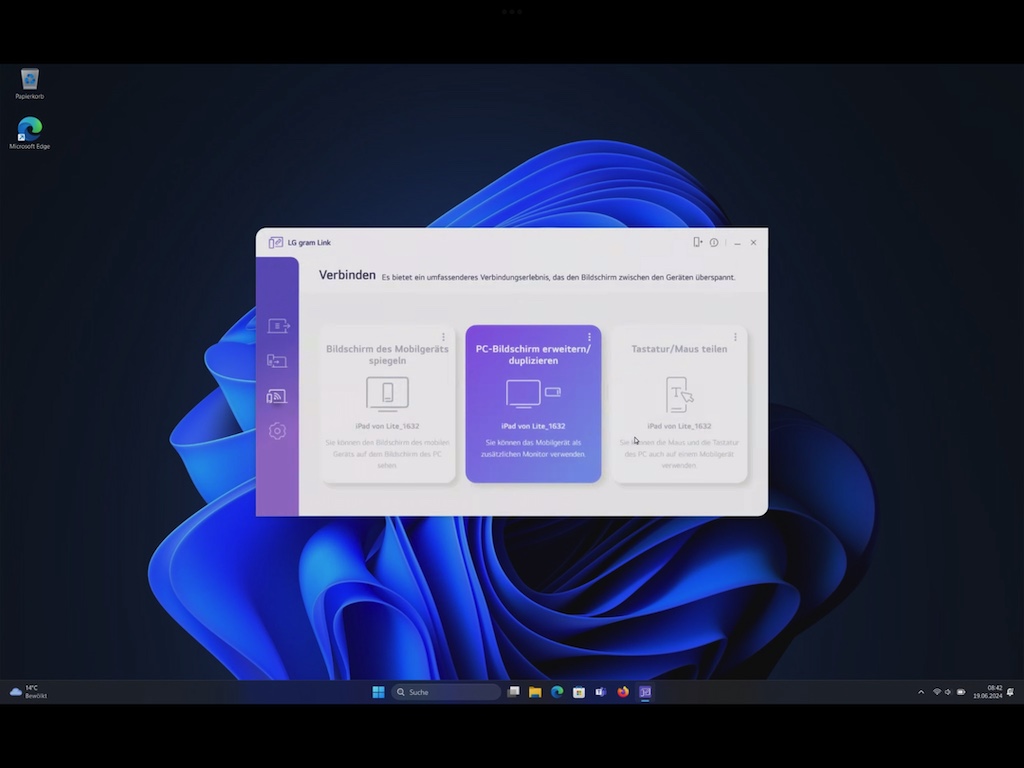The height and width of the screenshot is (768, 1024).
Task: Open Microsoft Teams from the taskbar
Action: click(x=601, y=692)
